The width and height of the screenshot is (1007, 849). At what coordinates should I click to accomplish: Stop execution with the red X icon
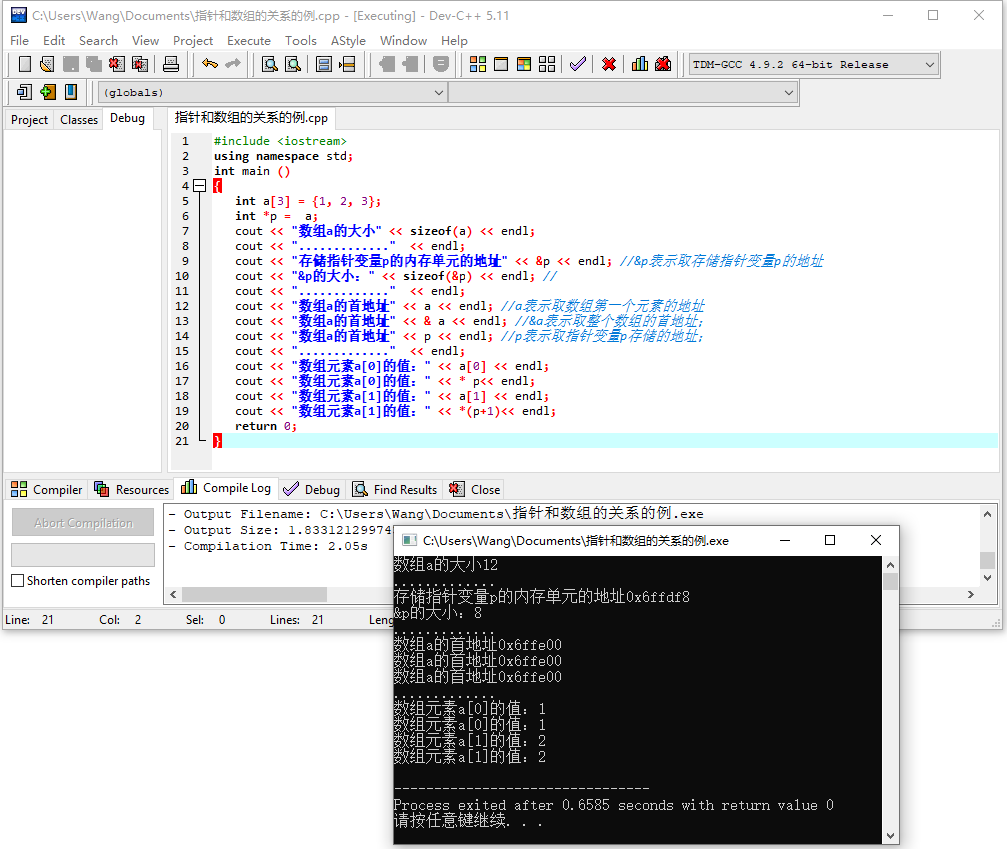coord(609,64)
